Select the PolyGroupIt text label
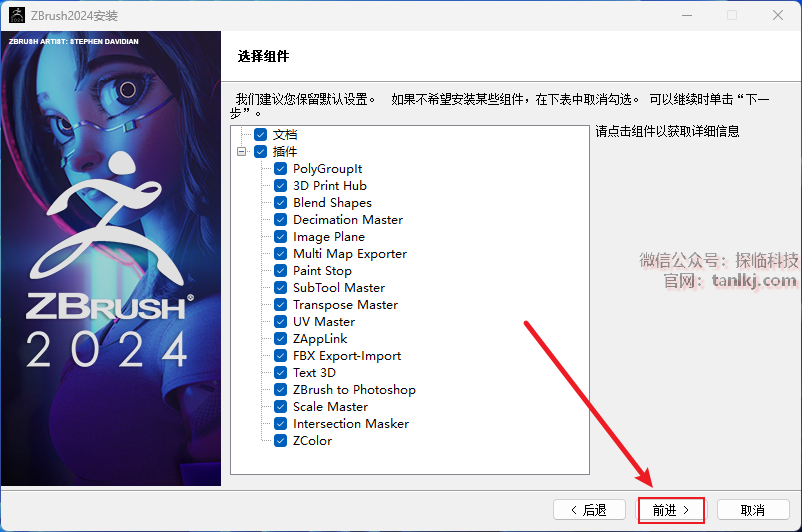This screenshot has height=532, width=802. pyautogui.click(x=327, y=169)
